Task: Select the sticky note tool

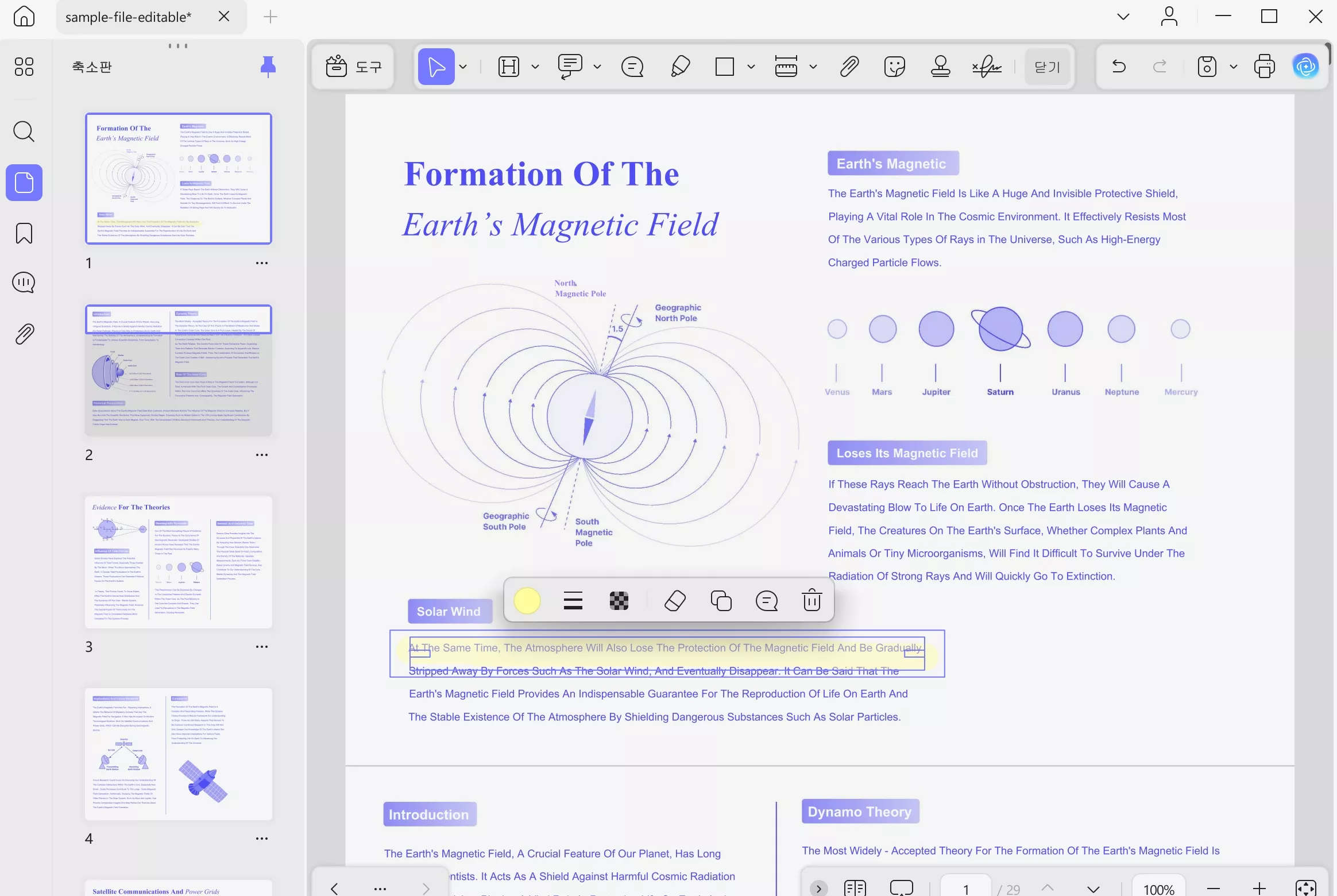Action: (x=632, y=67)
